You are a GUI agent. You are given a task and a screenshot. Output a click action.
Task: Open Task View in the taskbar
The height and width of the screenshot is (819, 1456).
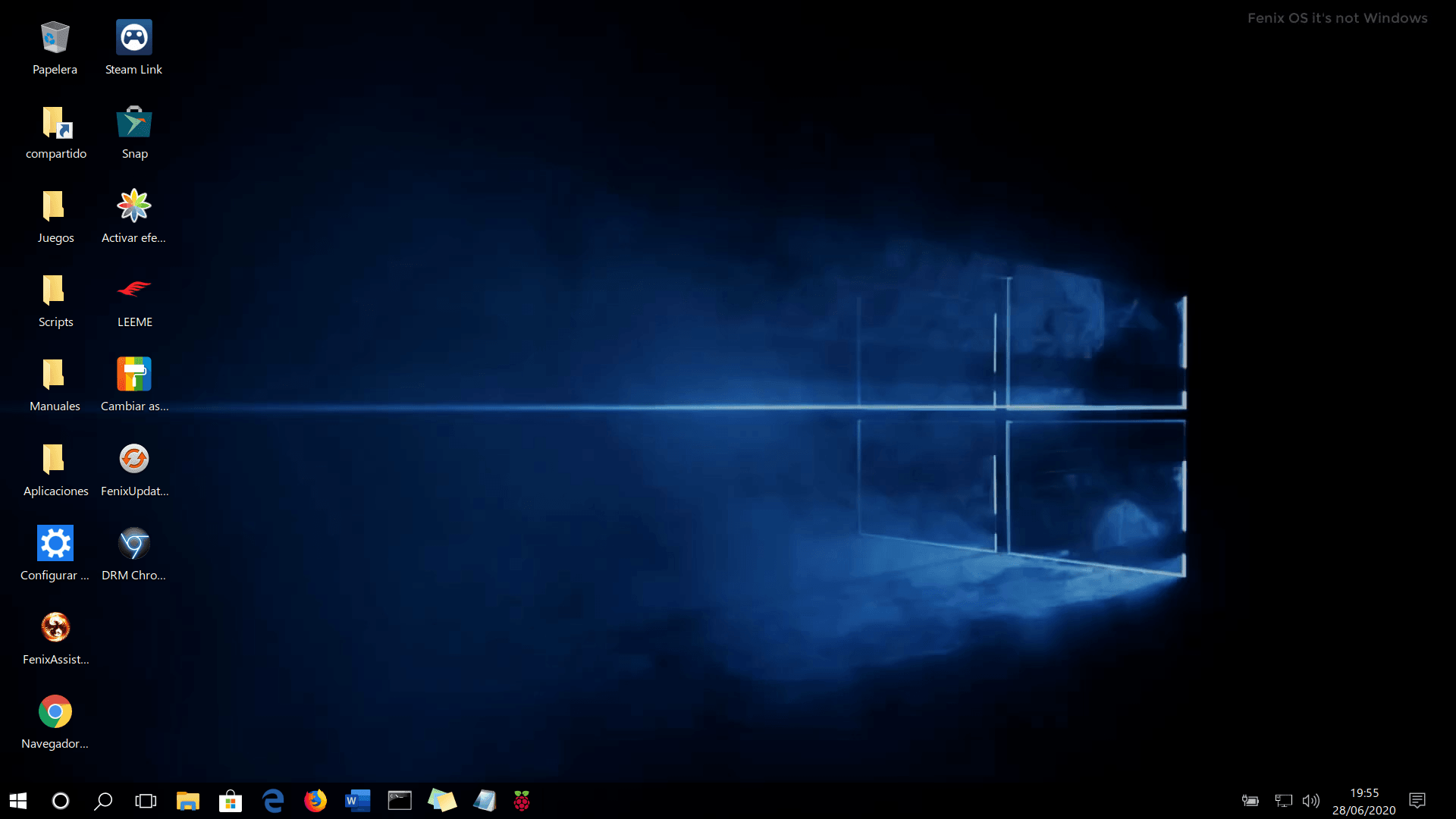pyautogui.click(x=146, y=801)
